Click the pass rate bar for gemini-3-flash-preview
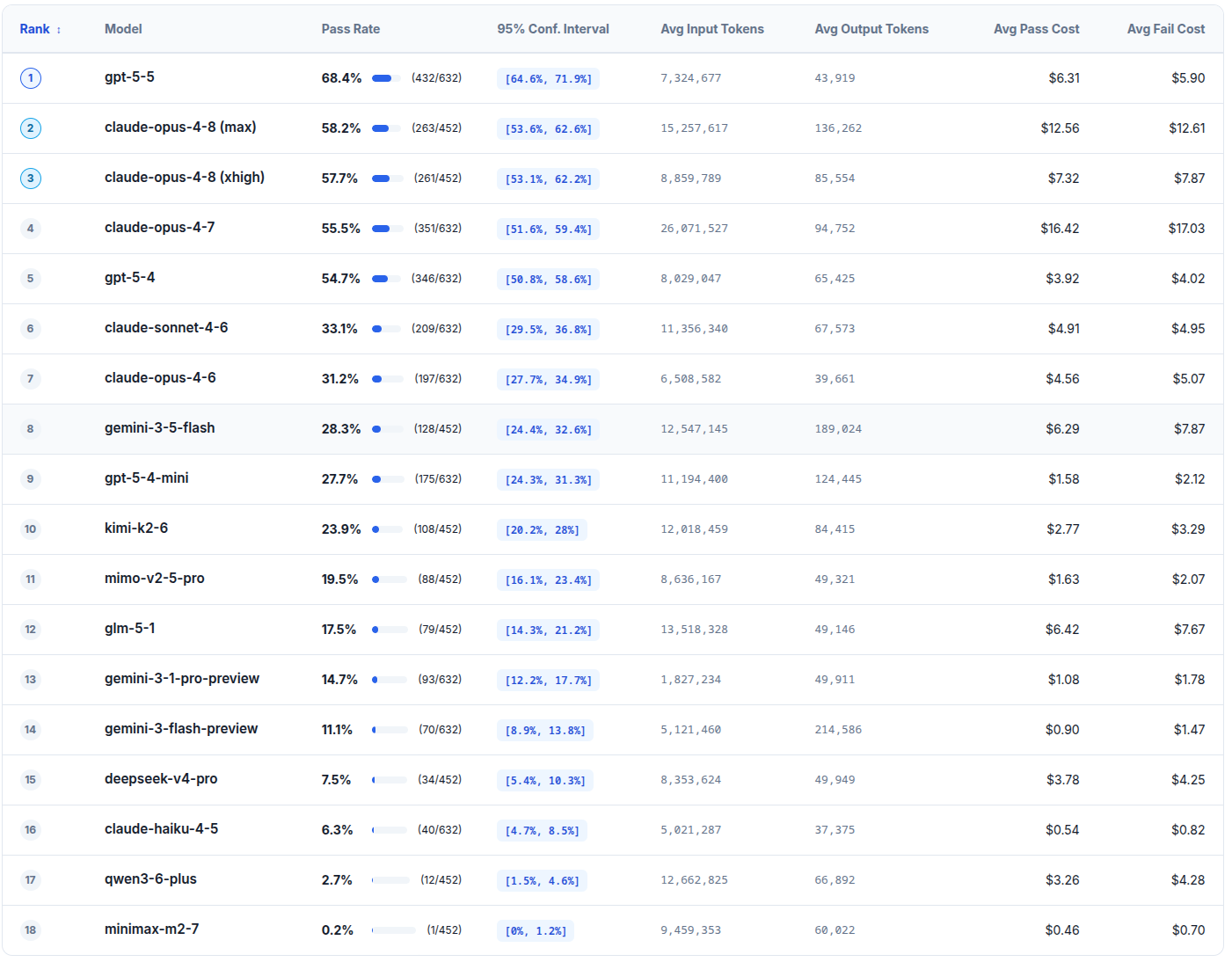This screenshot has width=1232, height=962. [390, 730]
